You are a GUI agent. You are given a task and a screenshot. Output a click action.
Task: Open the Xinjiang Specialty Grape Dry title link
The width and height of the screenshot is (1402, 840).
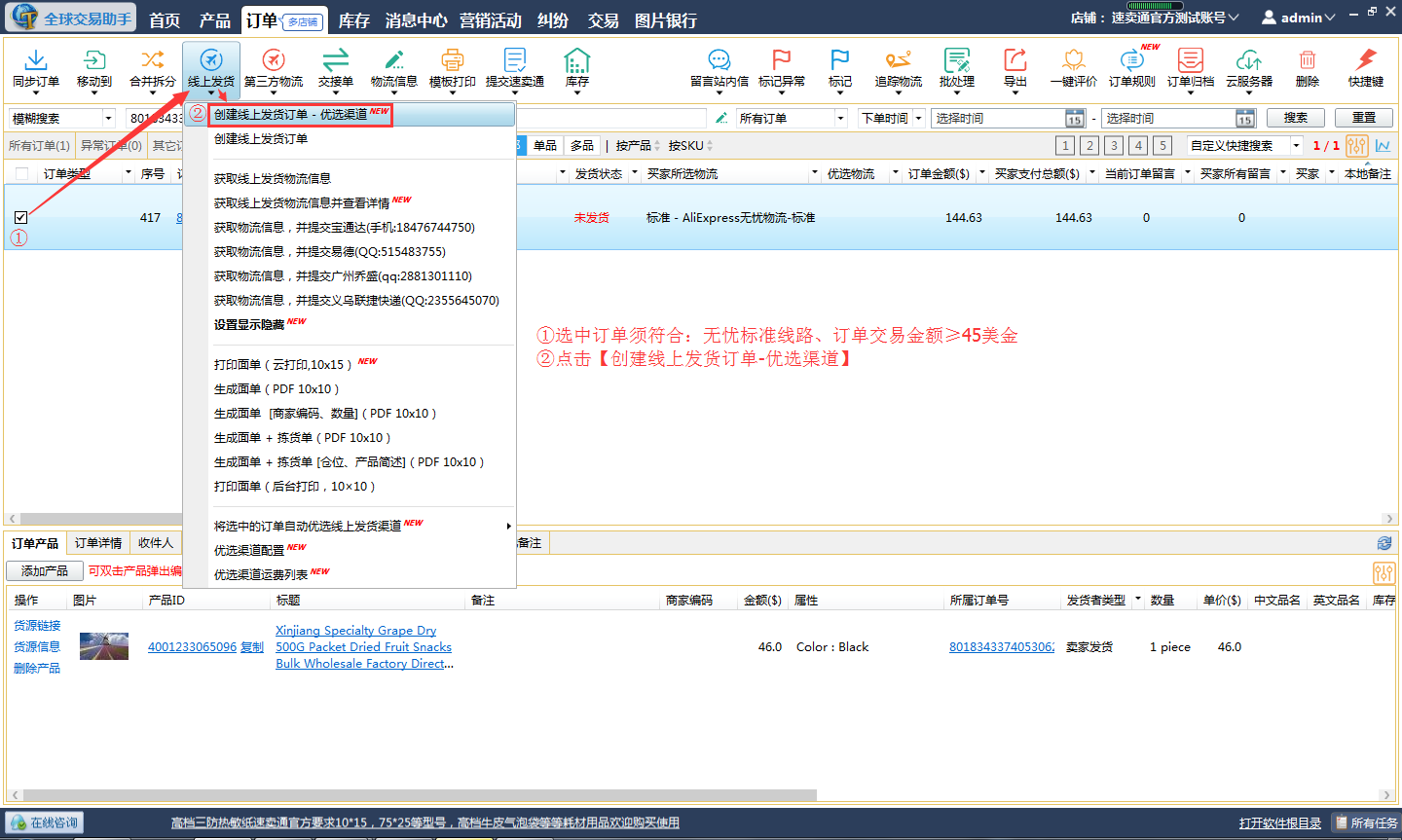tap(364, 647)
